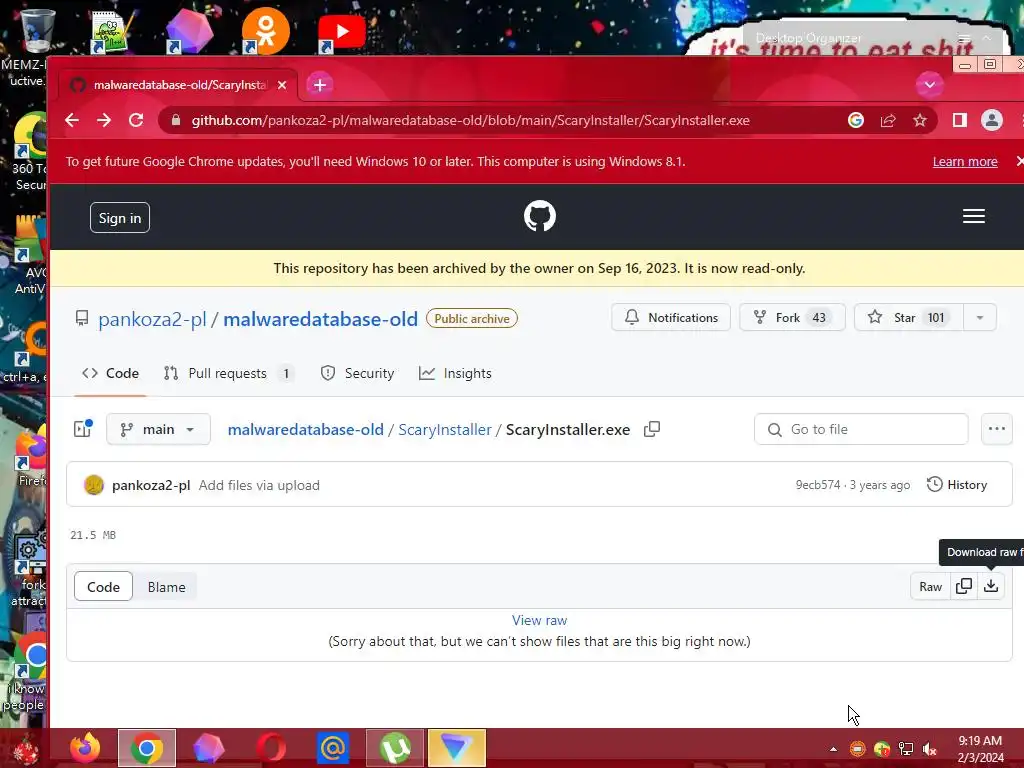Image resolution: width=1024 pixels, height=768 pixels.
Task: Click the Sign in button
Action: coord(120,217)
